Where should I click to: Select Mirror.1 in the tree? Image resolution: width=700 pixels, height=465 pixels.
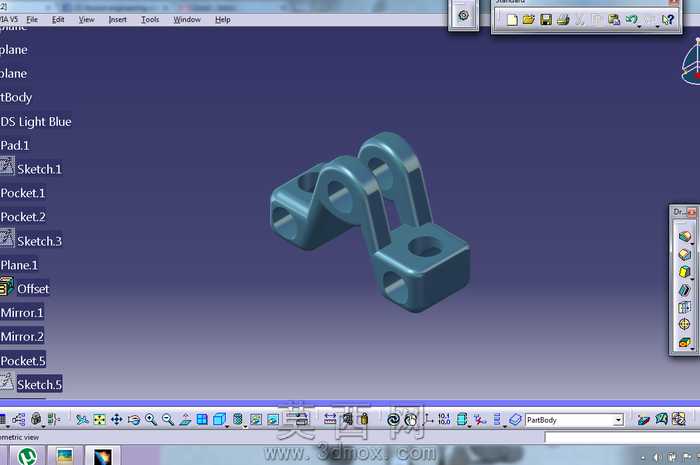pyautogui.click(x=22, y=313)
